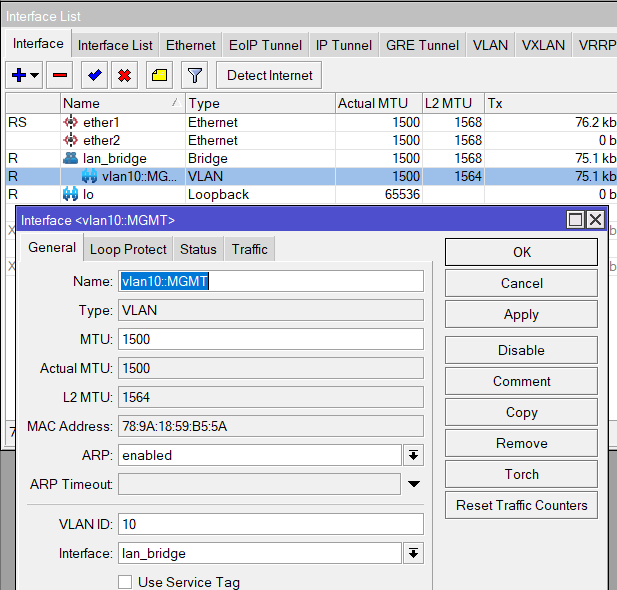Toggle the Use Service Tag checkbox
Image resolution: width=617 pixels, height=590 pixels.
point(125,582)
